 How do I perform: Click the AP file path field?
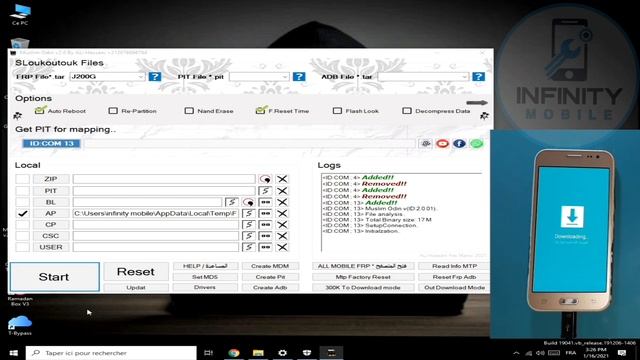tap(156, 213)
